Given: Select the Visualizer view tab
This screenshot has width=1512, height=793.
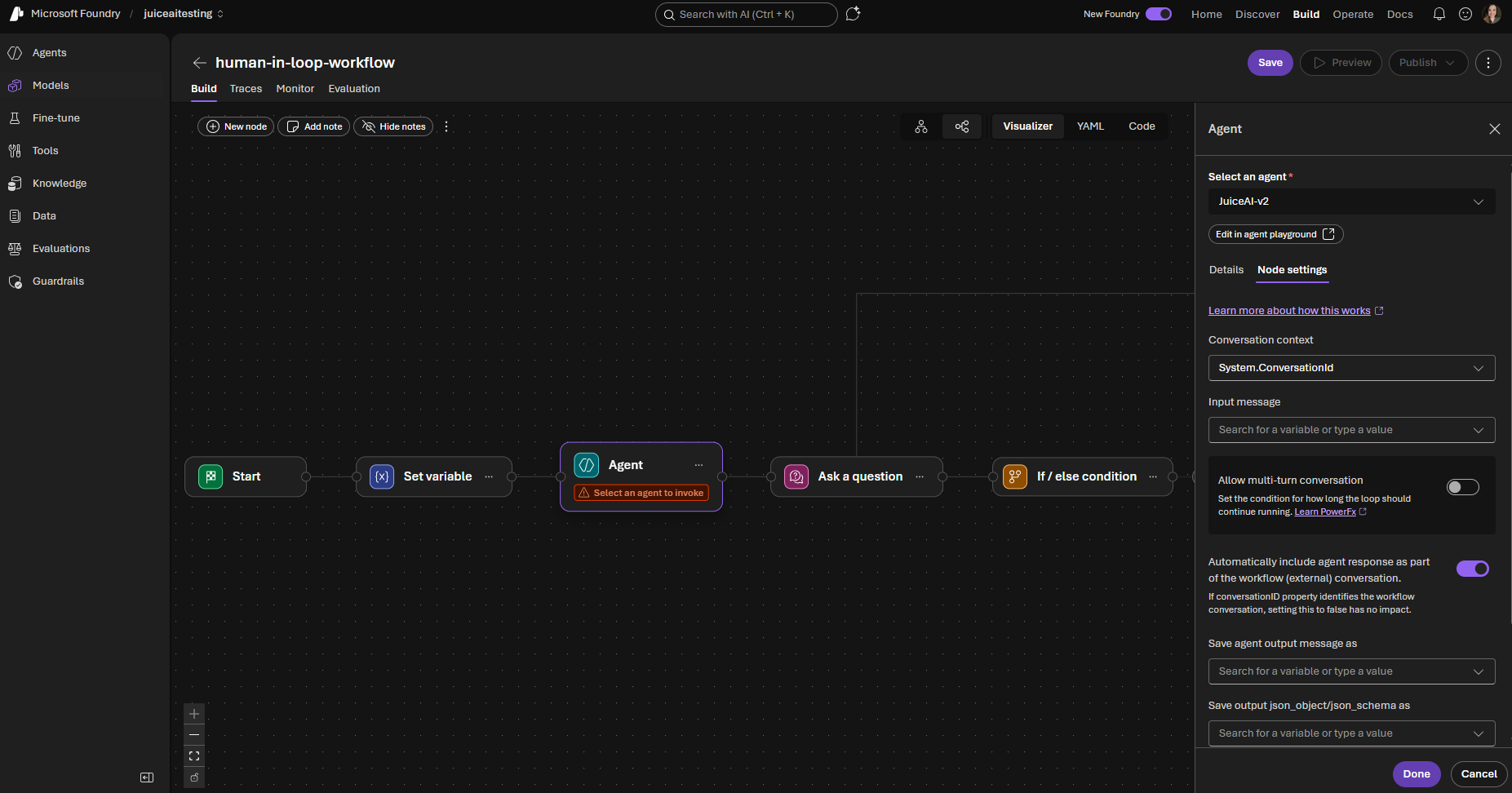Looking at the screenshot, I should (1028, 126).
